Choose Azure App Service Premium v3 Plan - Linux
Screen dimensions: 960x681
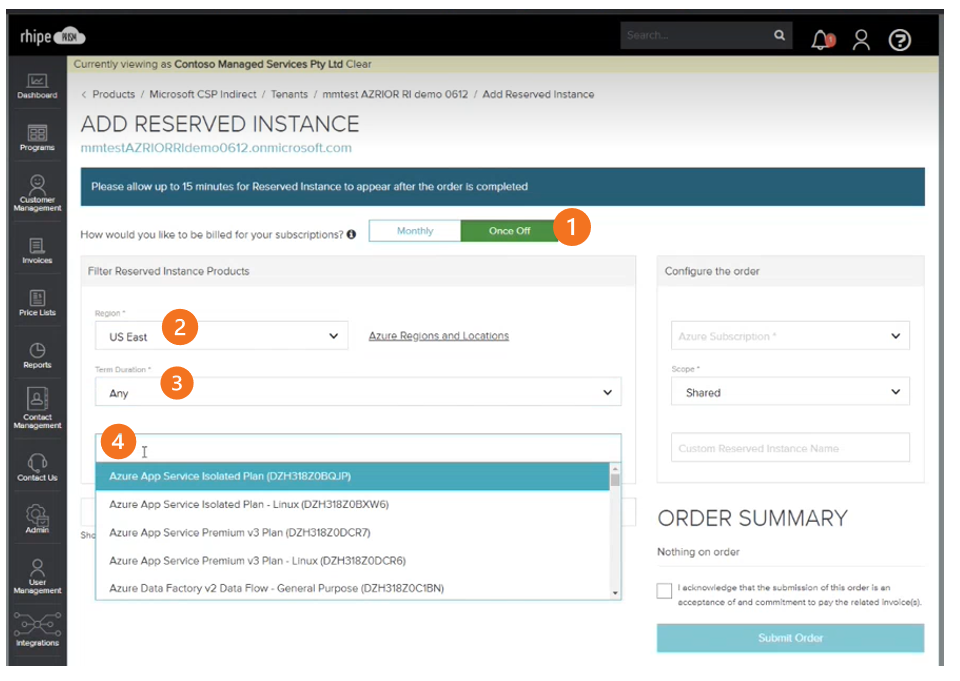(x=352, y=561)
